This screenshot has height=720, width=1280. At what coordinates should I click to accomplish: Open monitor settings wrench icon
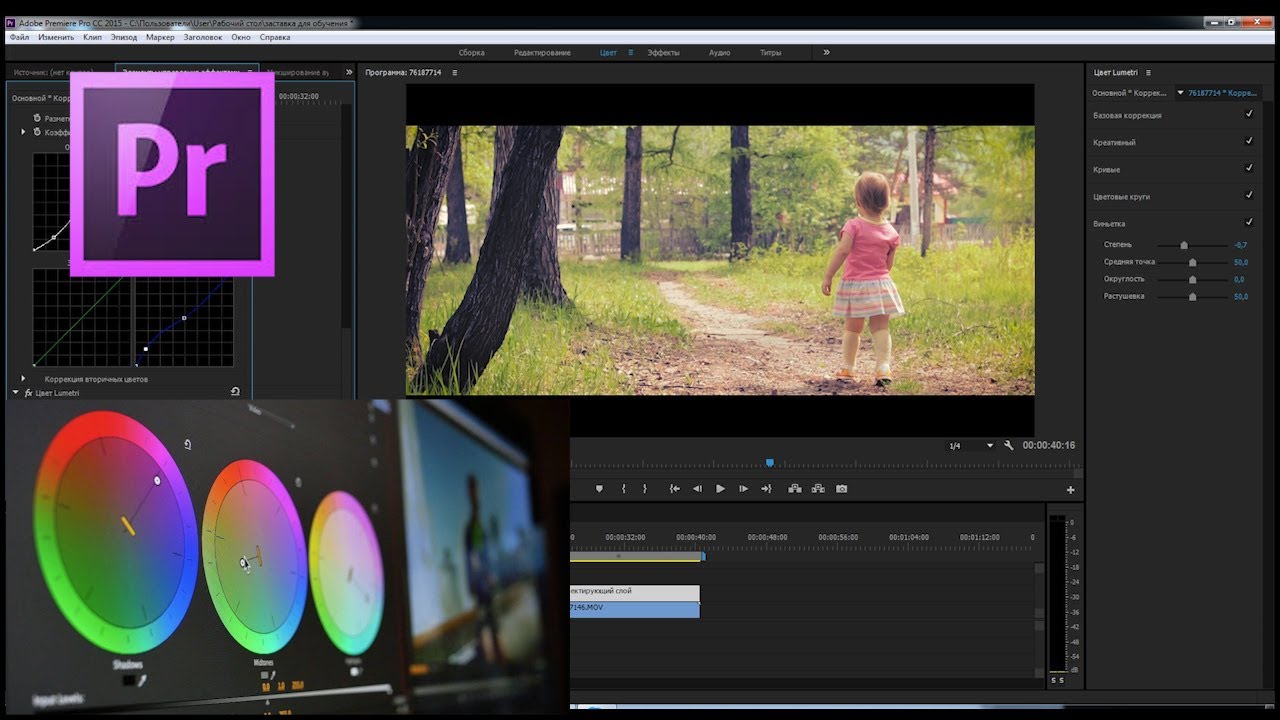pos(1009,445)
